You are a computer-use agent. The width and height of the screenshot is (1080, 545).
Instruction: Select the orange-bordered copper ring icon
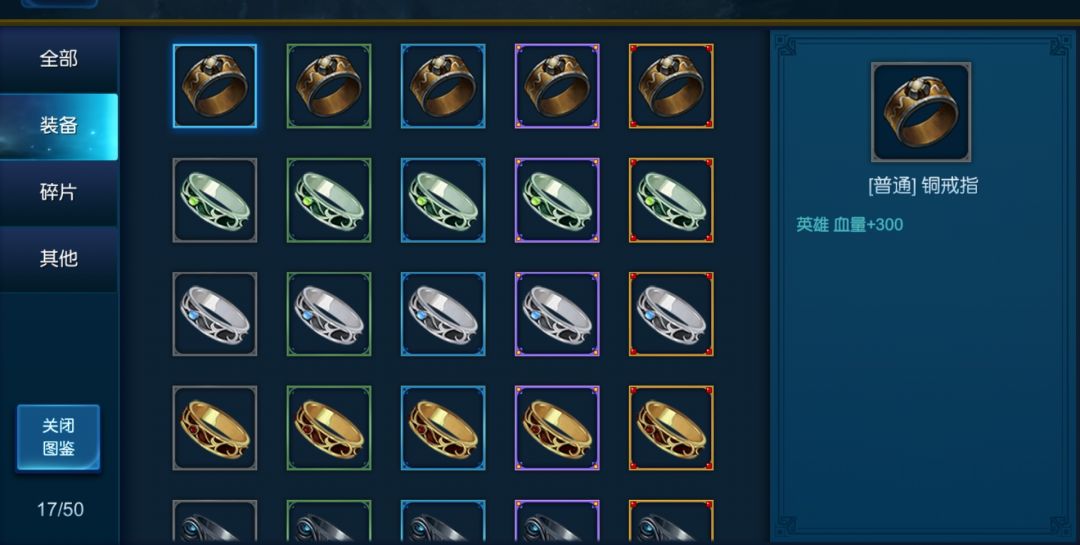point(671,86)
